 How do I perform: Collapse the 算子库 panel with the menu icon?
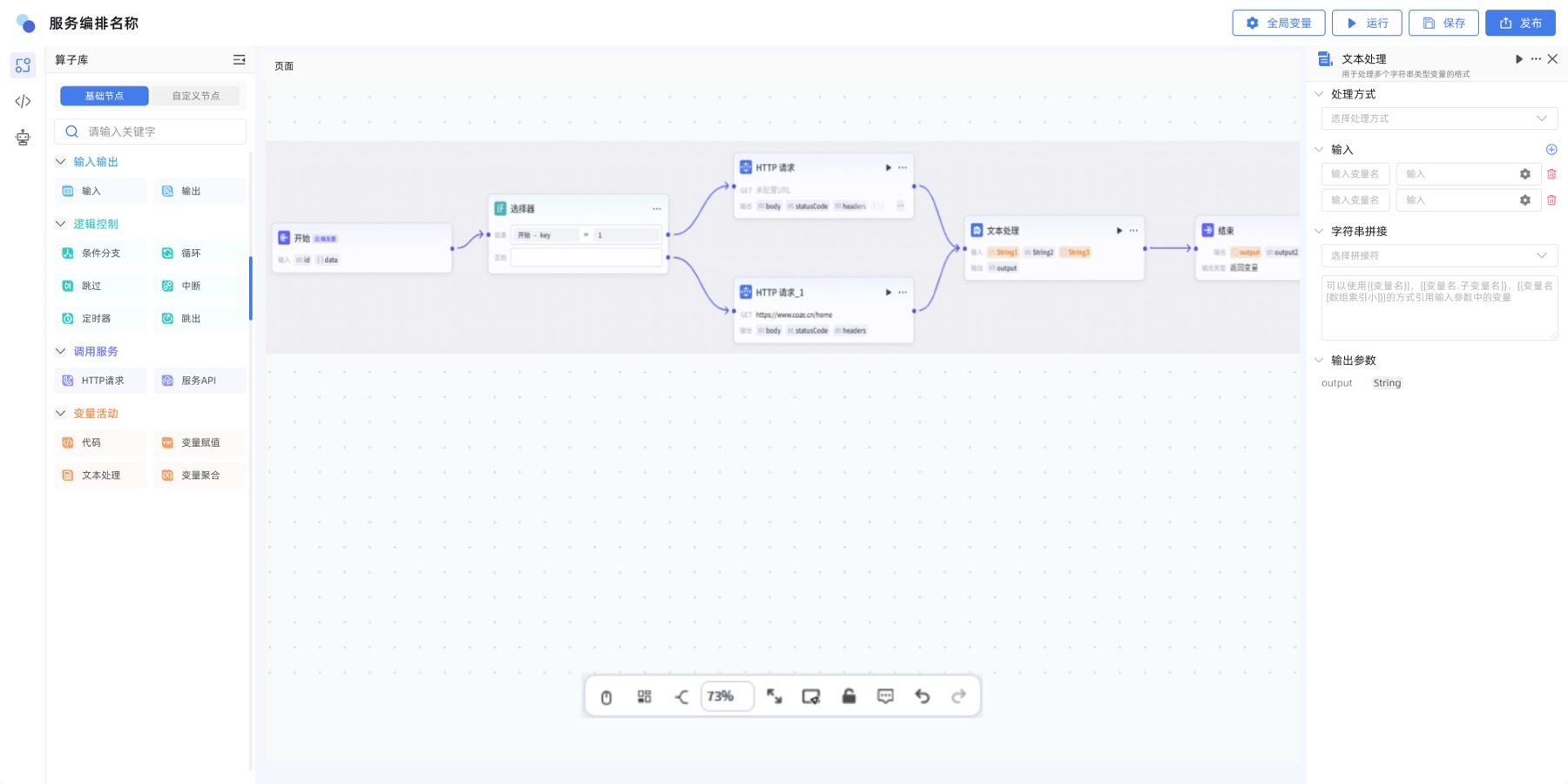pyautogui.click(x=239, y=60)
